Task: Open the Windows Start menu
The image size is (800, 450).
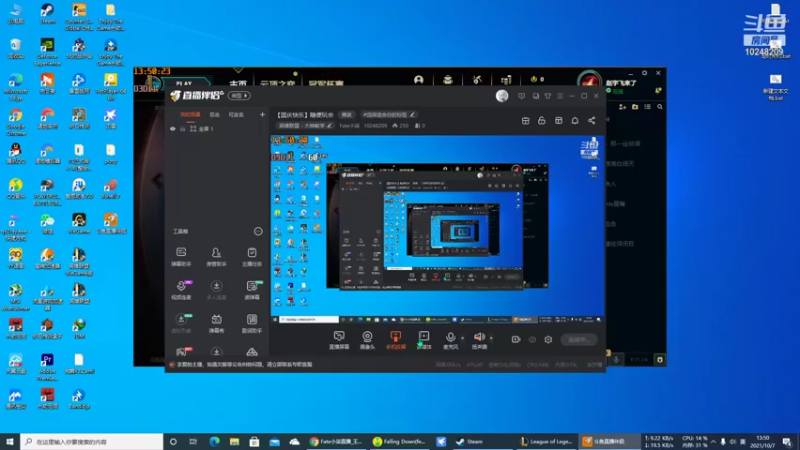Action: [10, 441]
